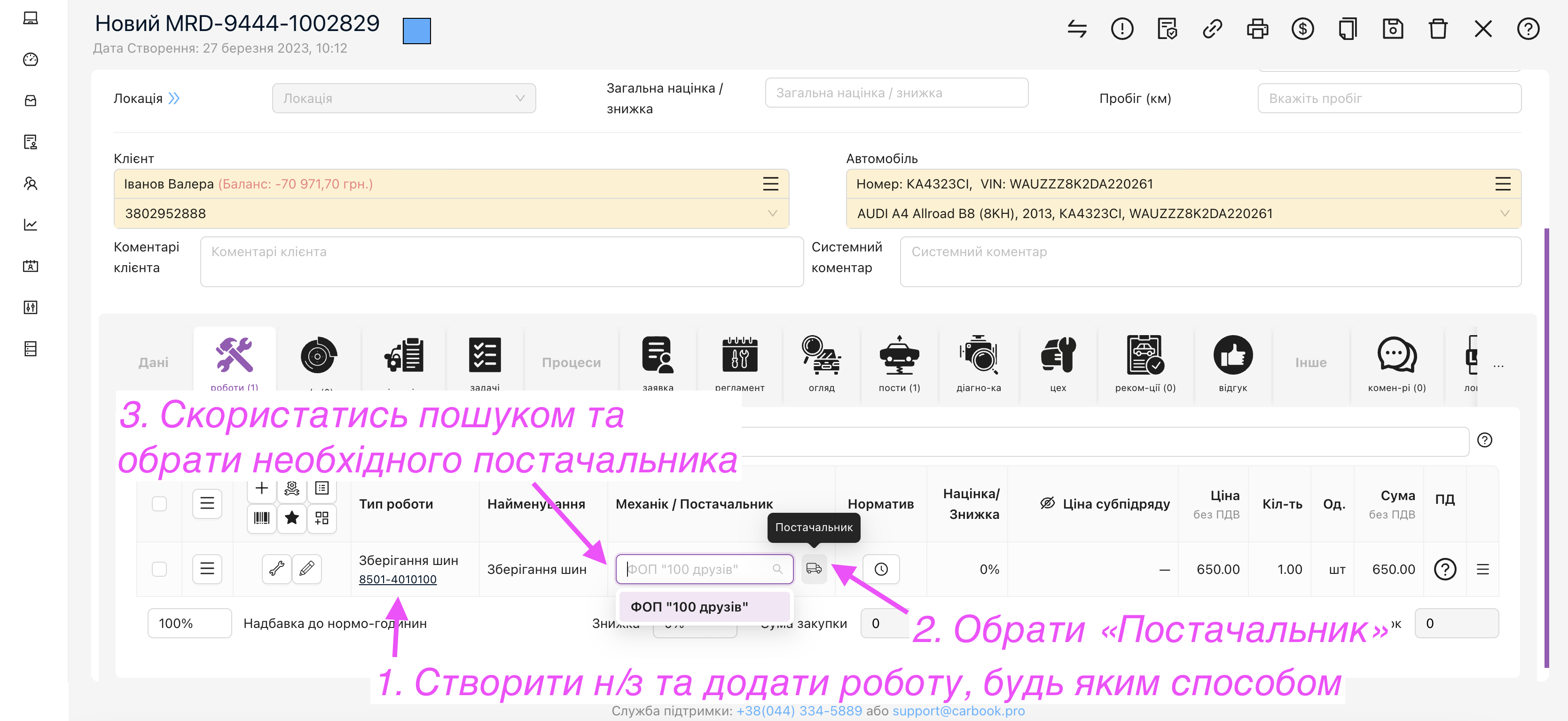Toggle the header select-all checkbox
Viewport: 1568px width, 721px height.
click(159, 504)
